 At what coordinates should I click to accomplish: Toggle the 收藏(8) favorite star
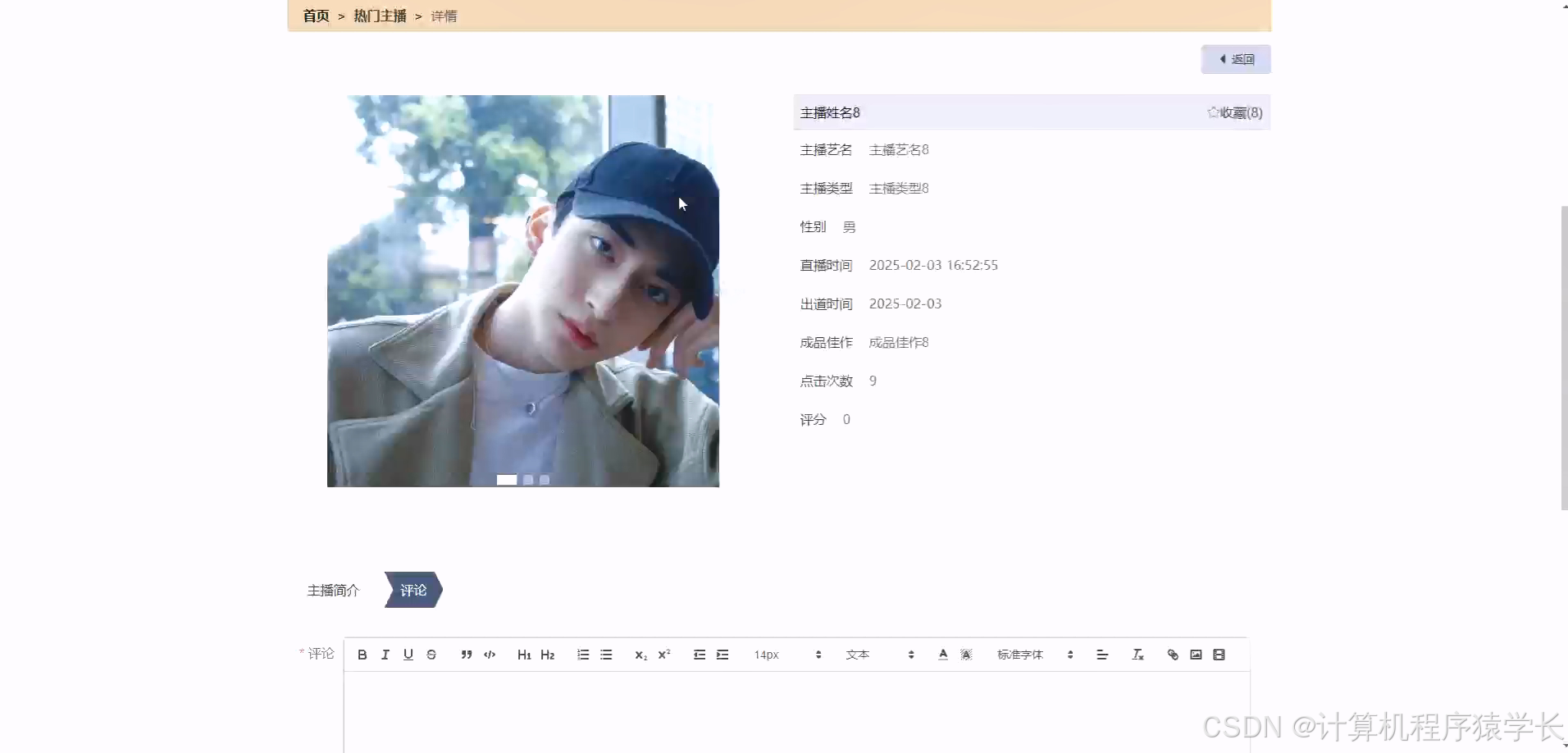click(x=1234, y=112)
